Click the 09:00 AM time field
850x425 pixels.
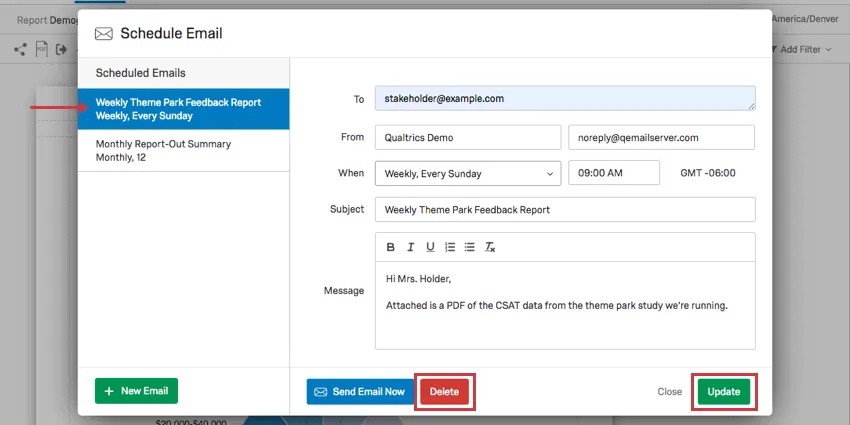[613, 173]
